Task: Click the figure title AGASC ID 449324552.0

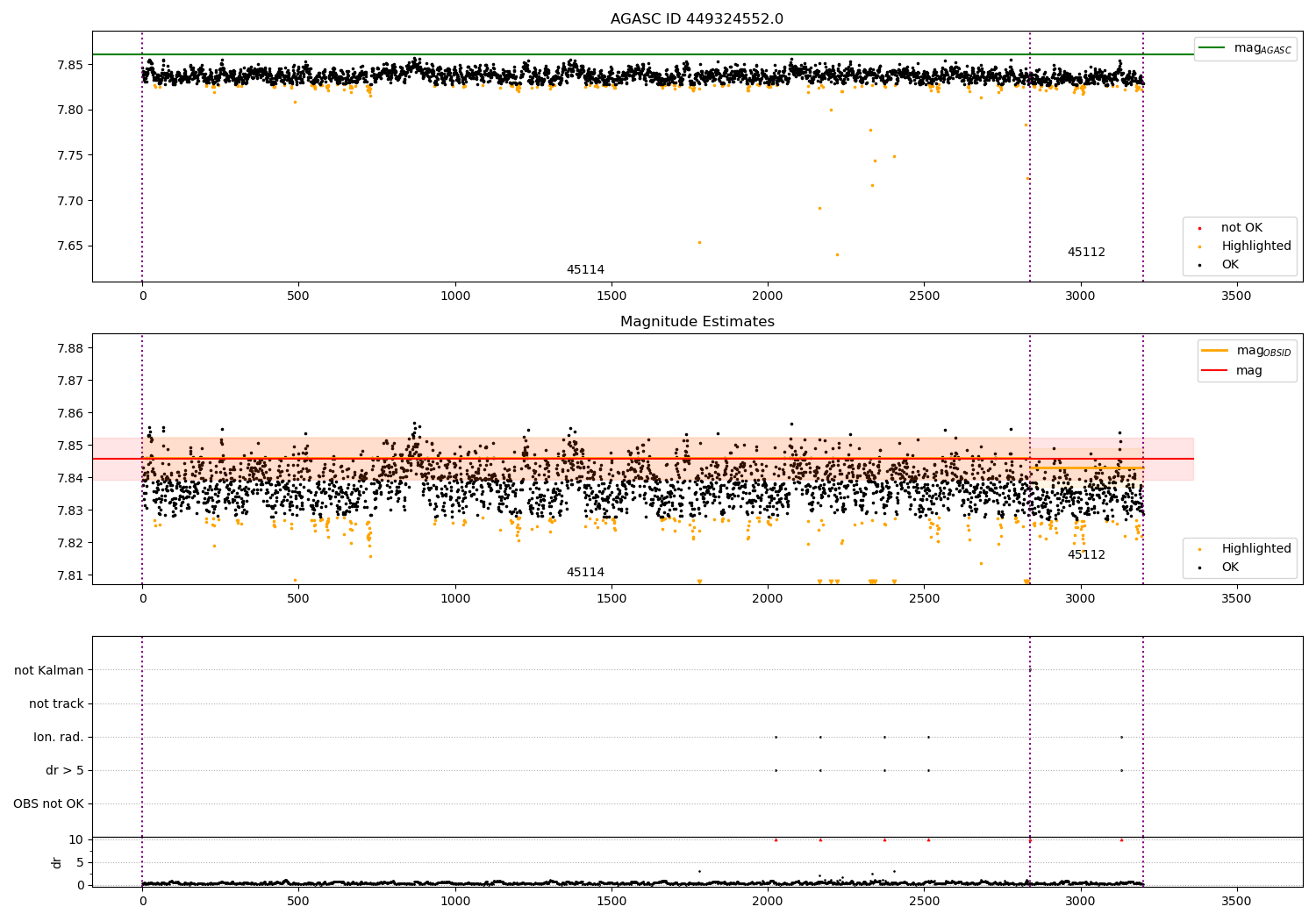Action: (x=697, y=19)
